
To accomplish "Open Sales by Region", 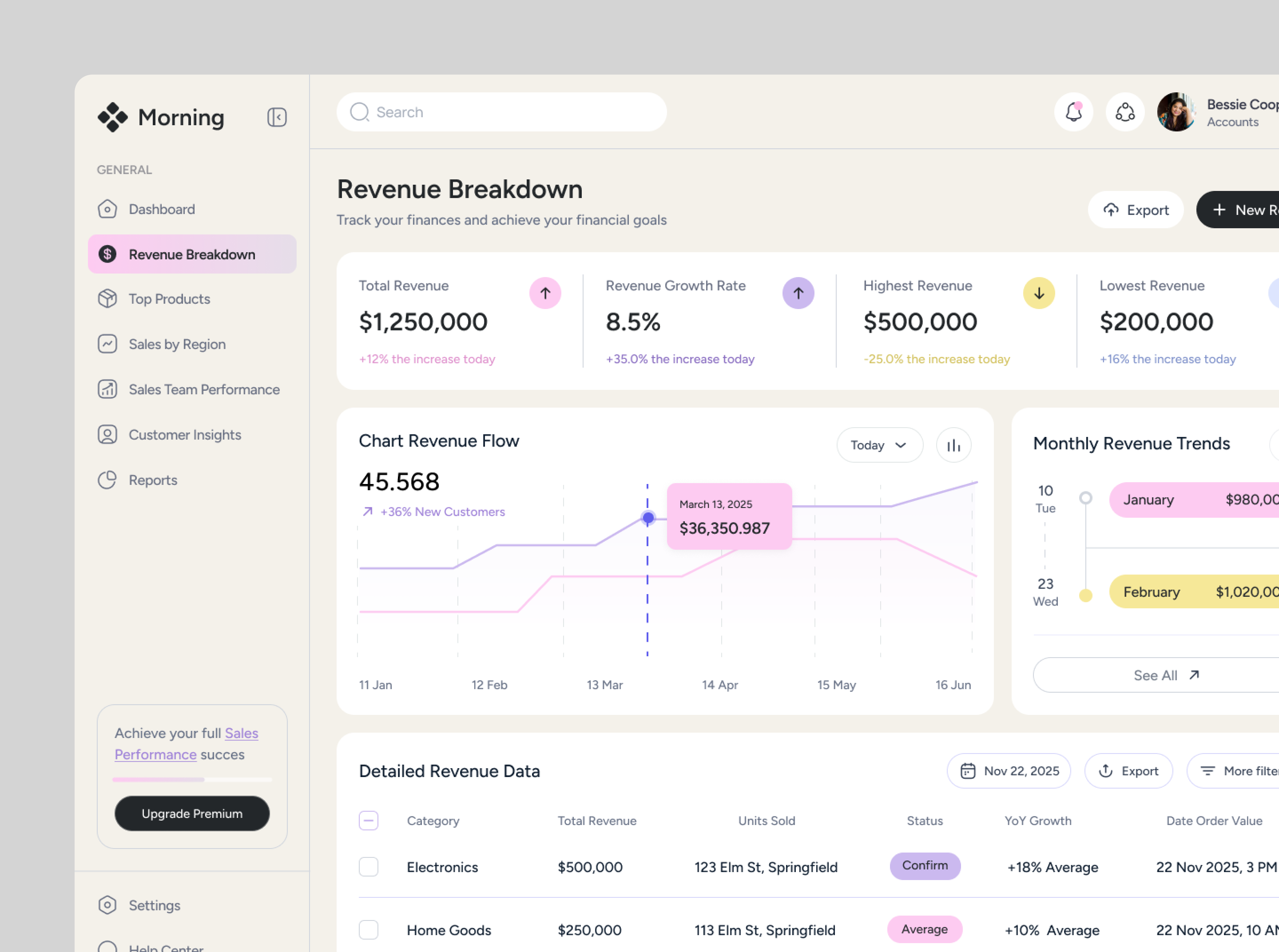I will point(176,344).
